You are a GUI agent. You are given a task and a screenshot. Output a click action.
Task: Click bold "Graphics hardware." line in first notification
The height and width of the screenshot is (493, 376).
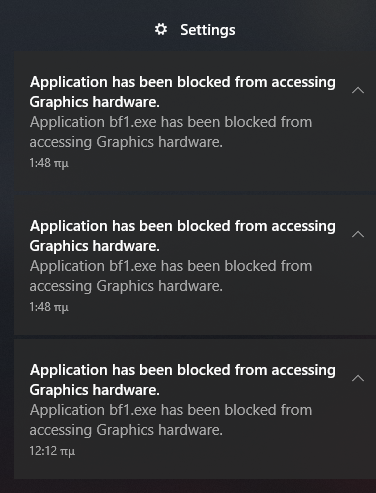pyautogui.click(x=94, y=102)
